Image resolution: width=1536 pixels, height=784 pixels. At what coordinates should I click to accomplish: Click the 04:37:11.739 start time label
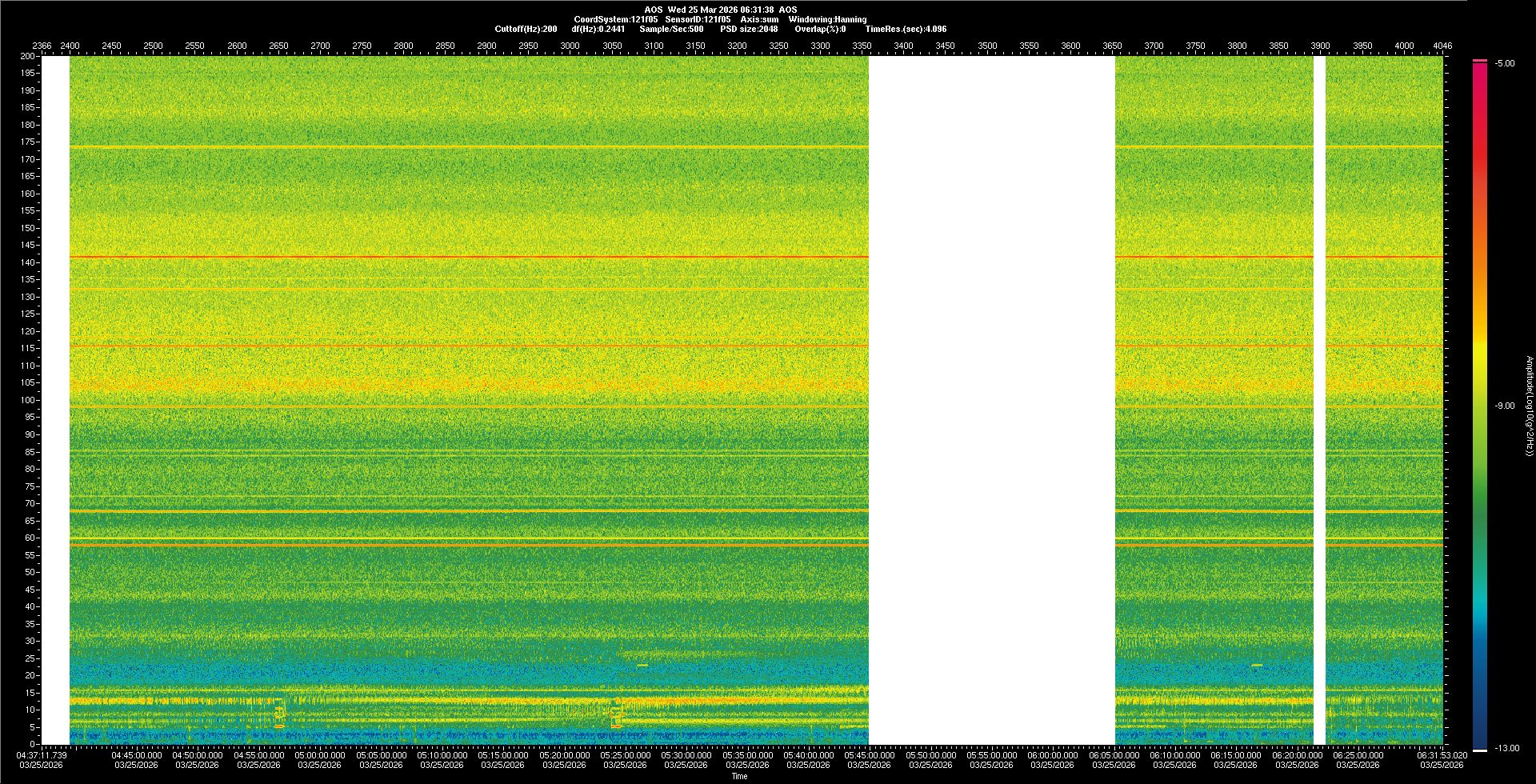pyautogui.click(x=42, y=755)
